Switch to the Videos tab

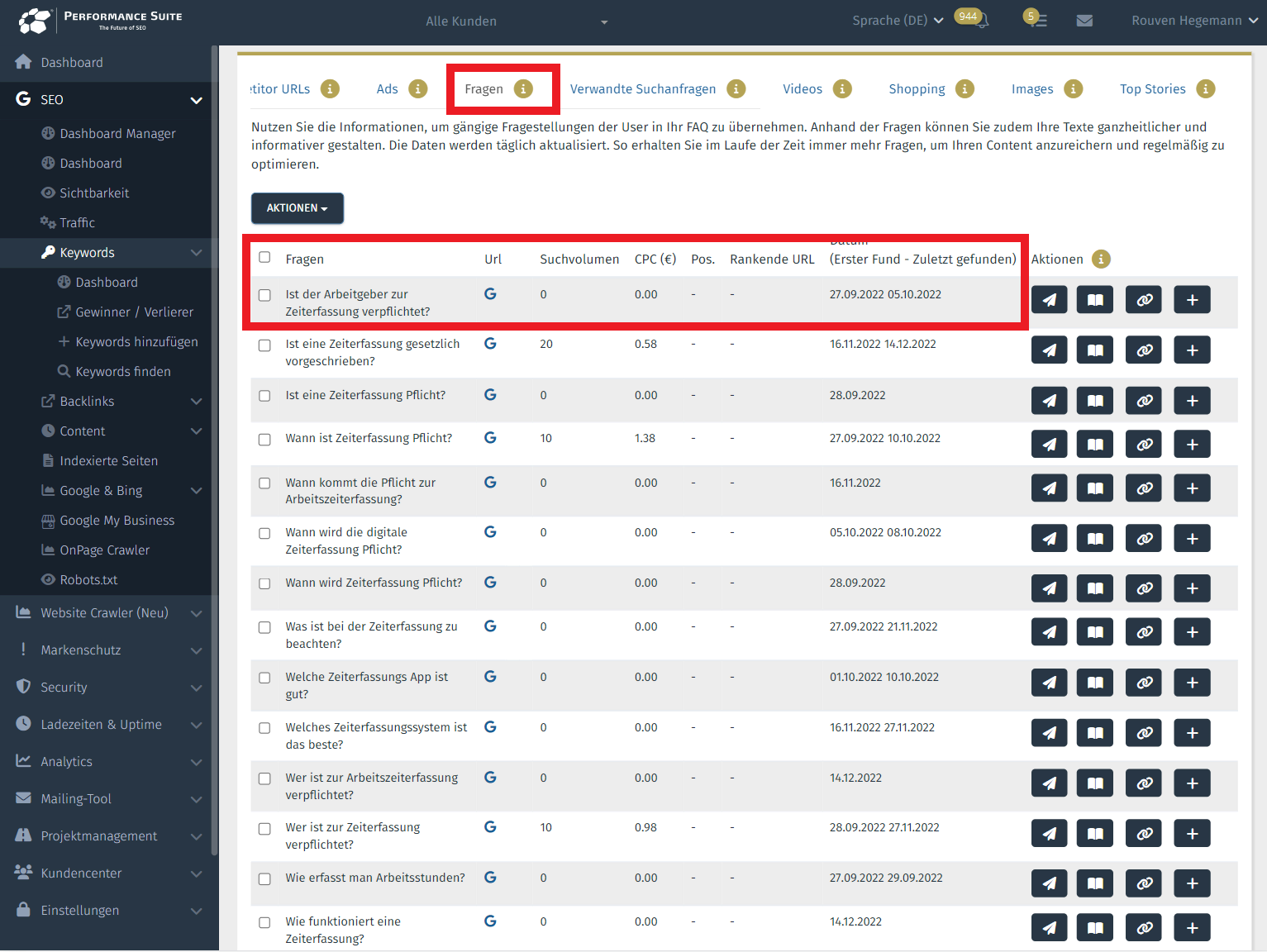[x=802, y=89]
